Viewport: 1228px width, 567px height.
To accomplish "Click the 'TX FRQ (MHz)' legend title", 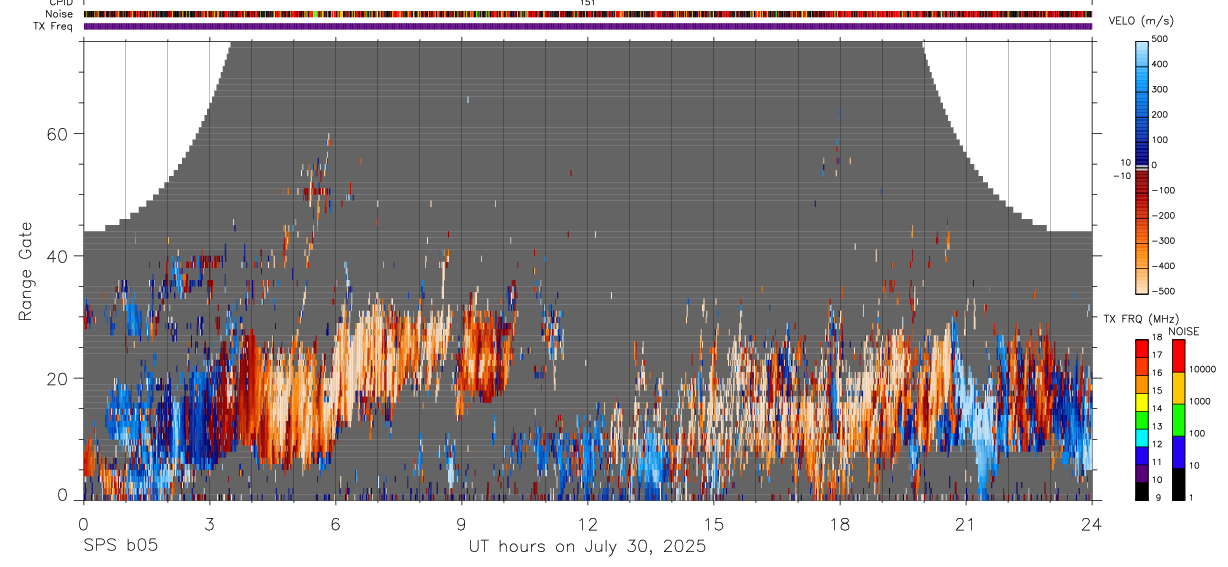I will tap(1141, 319).
